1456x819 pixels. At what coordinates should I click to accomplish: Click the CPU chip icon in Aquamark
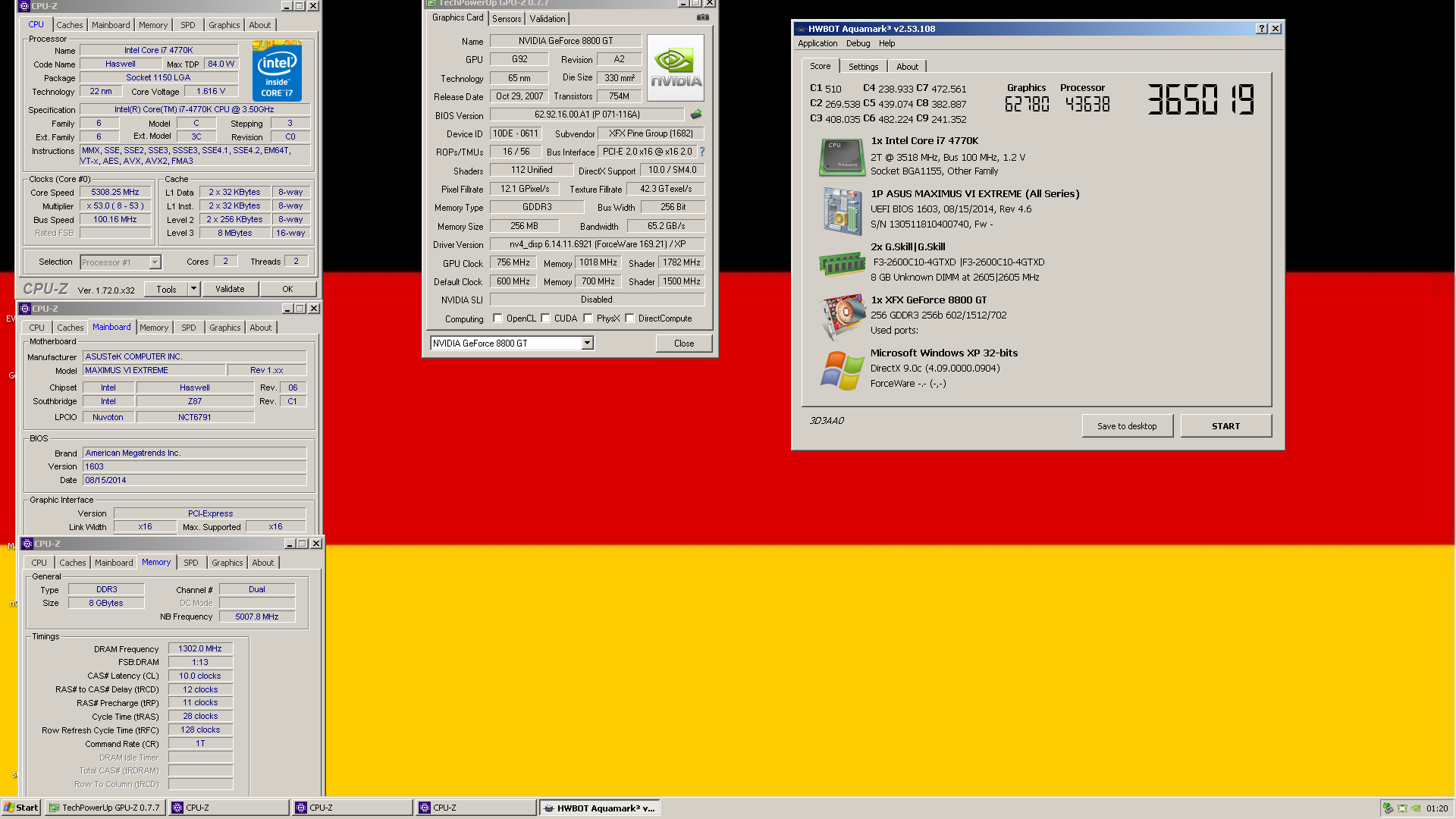[842, 157]
